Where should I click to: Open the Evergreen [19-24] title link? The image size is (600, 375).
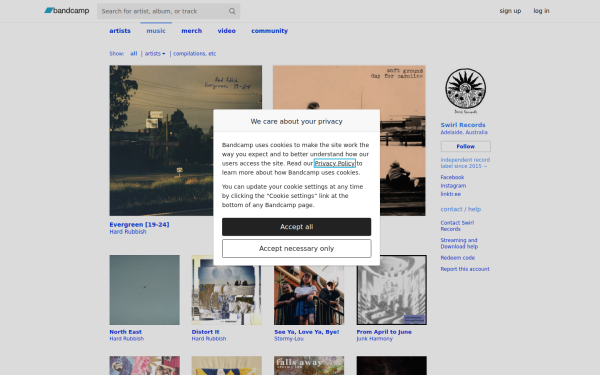139,225
